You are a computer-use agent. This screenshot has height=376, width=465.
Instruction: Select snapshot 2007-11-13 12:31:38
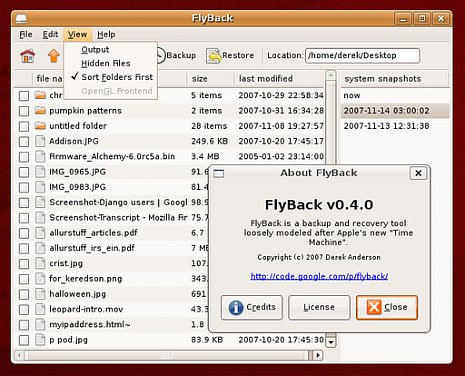coord(395,126)
